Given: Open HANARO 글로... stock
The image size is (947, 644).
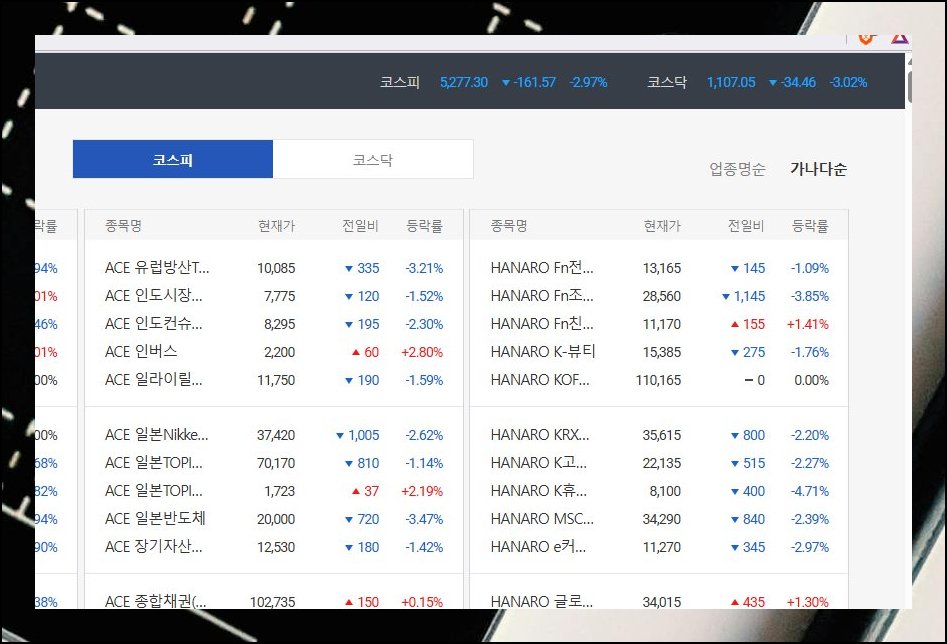Looking at the screenshot, I should tap(542, 601).
